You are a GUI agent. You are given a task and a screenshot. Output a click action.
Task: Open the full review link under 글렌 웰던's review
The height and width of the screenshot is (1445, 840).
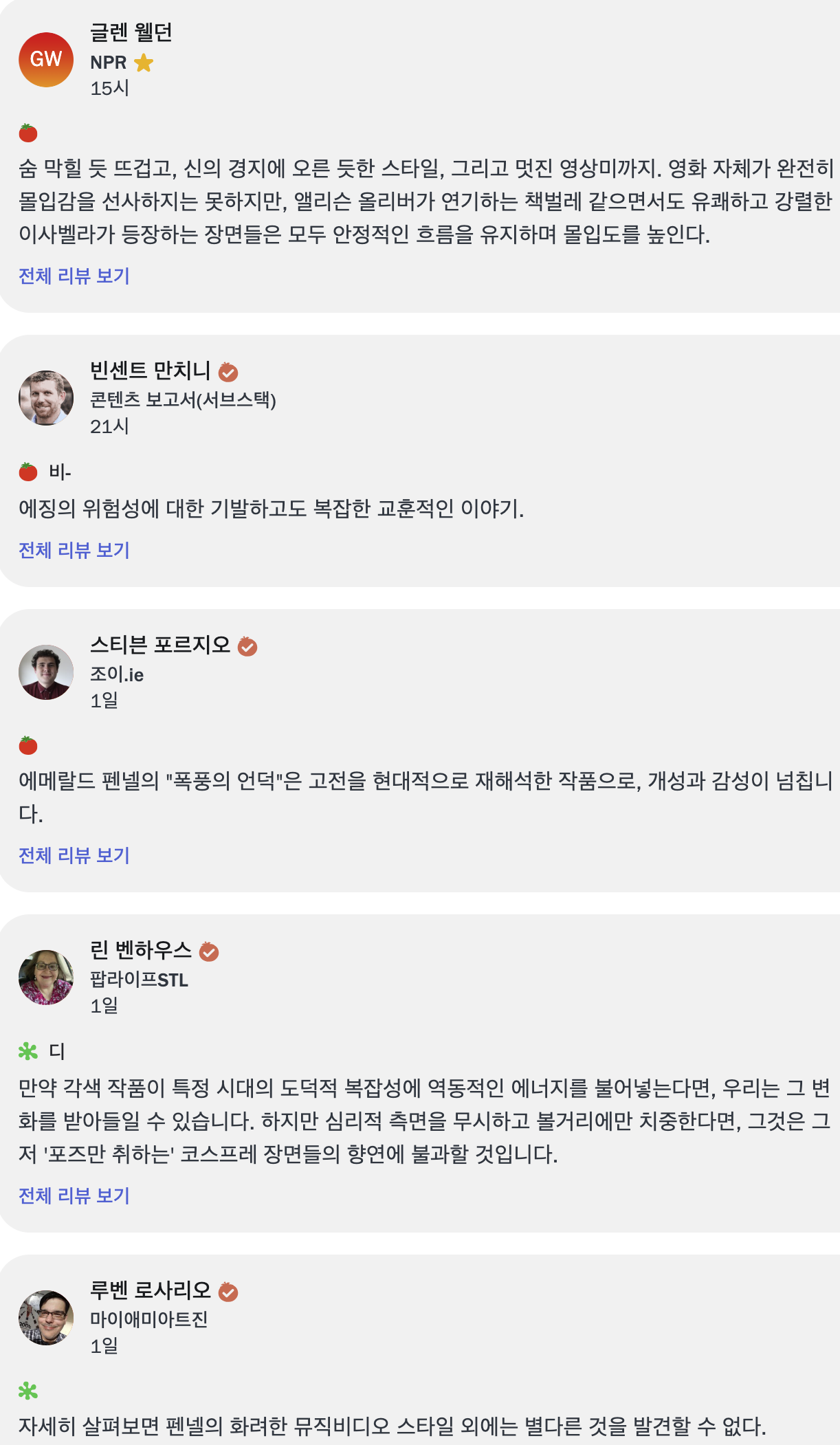(74, 276)
